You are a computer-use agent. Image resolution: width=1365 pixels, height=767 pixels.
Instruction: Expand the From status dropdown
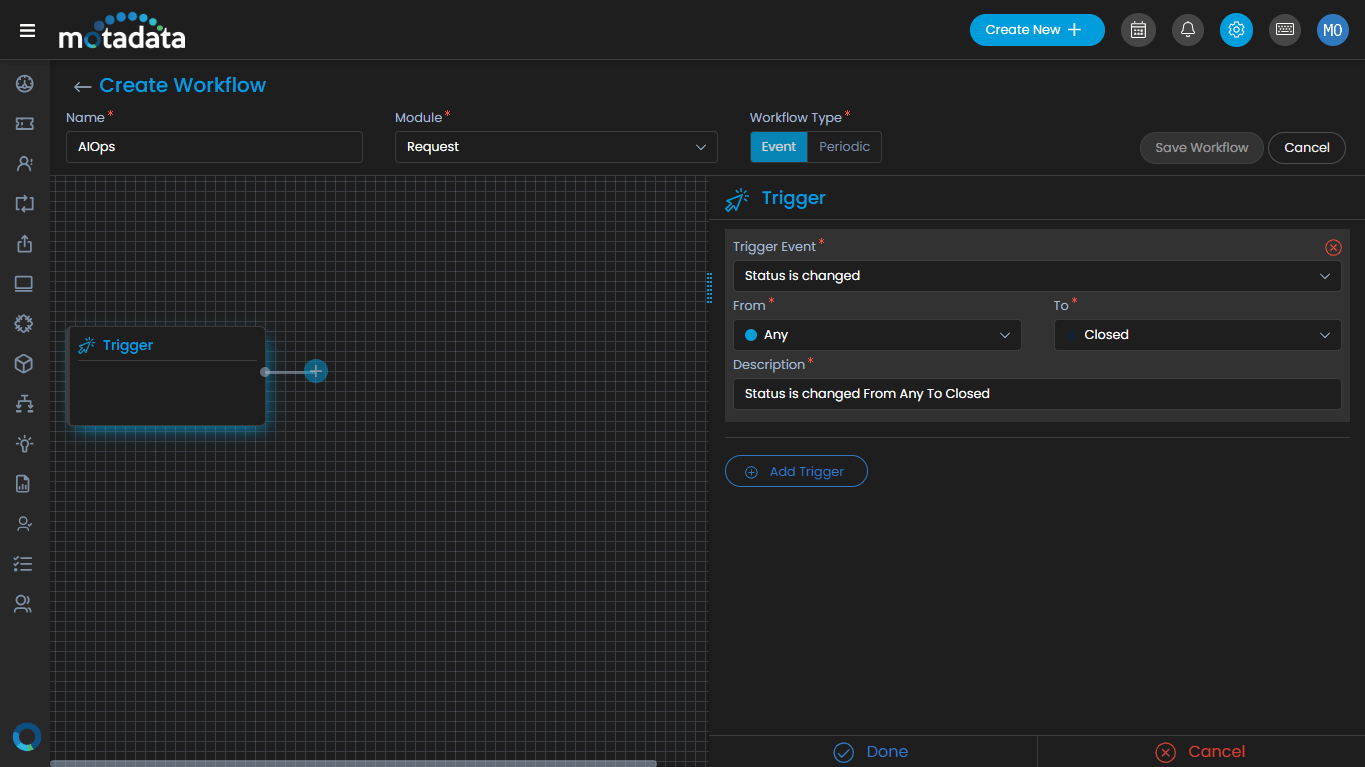pos(877,335)
